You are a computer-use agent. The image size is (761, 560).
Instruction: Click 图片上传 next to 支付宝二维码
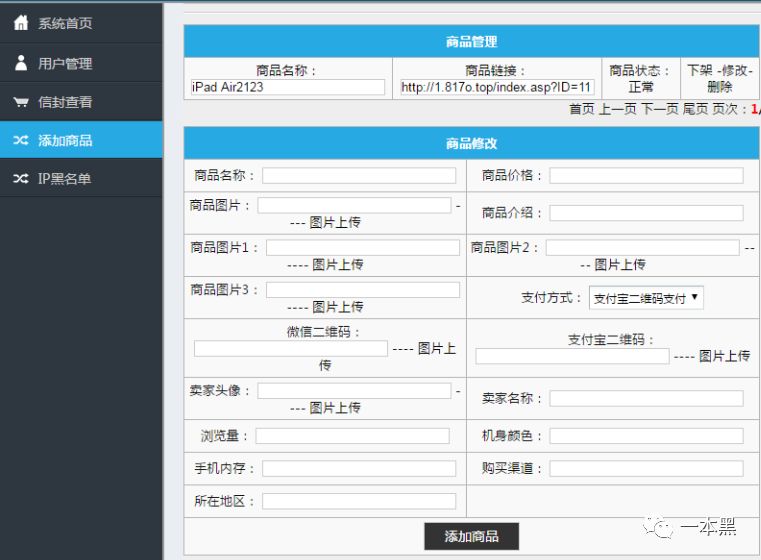pos(725,356)
